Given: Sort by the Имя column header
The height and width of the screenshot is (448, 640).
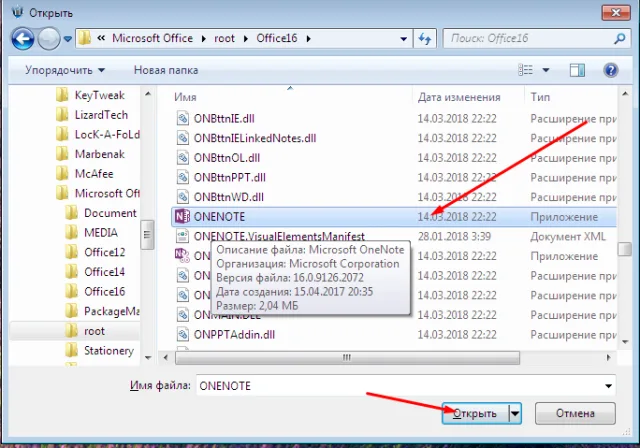Looking at the screenshot, I should (x=185, y=97).
